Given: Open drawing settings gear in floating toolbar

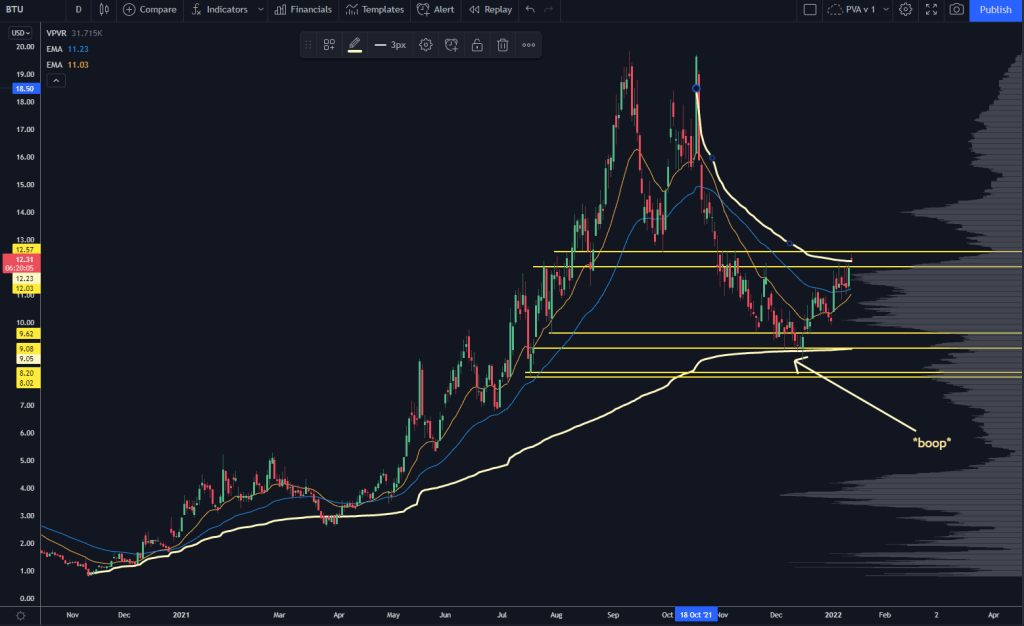Looking at the screenshot, I should [426, 45].
